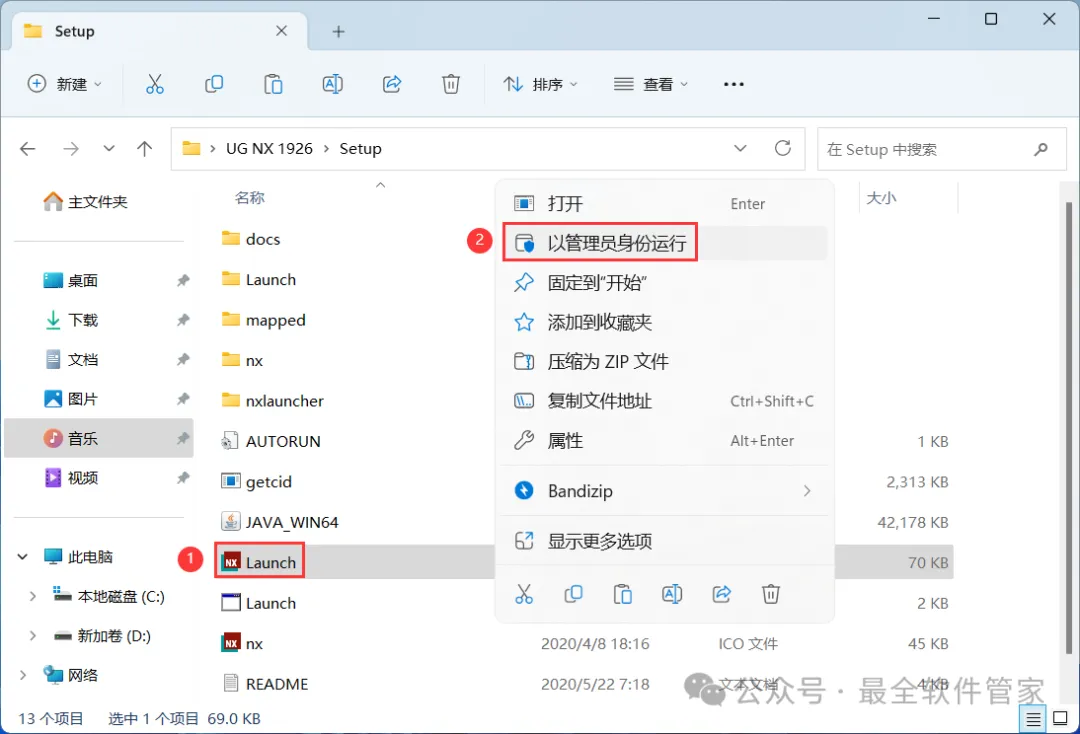Viewport: 1080px width, 734px height.
Task: Go back with the left arrow
Action: [x=28, y=149]
